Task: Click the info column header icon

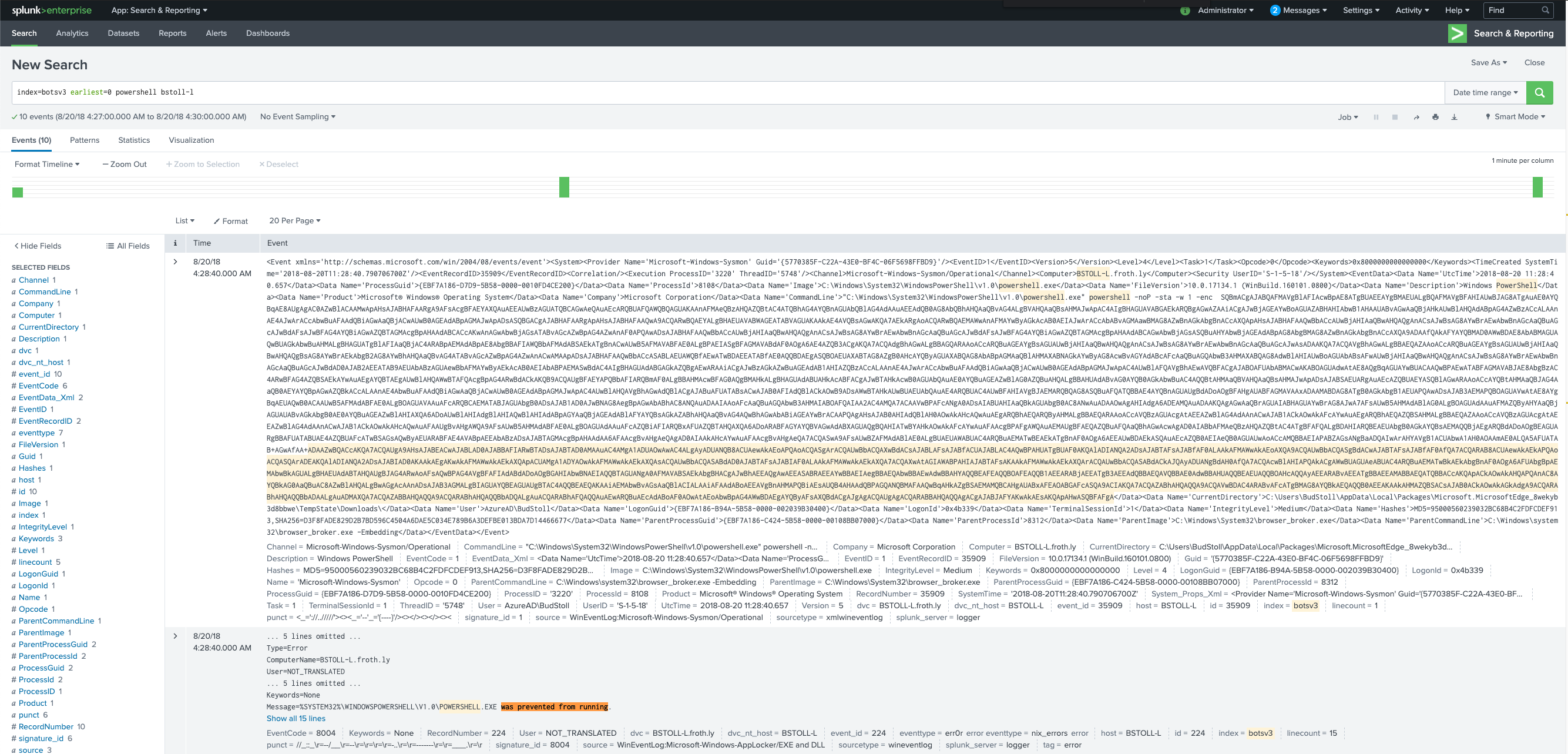Action: point(175,243)
